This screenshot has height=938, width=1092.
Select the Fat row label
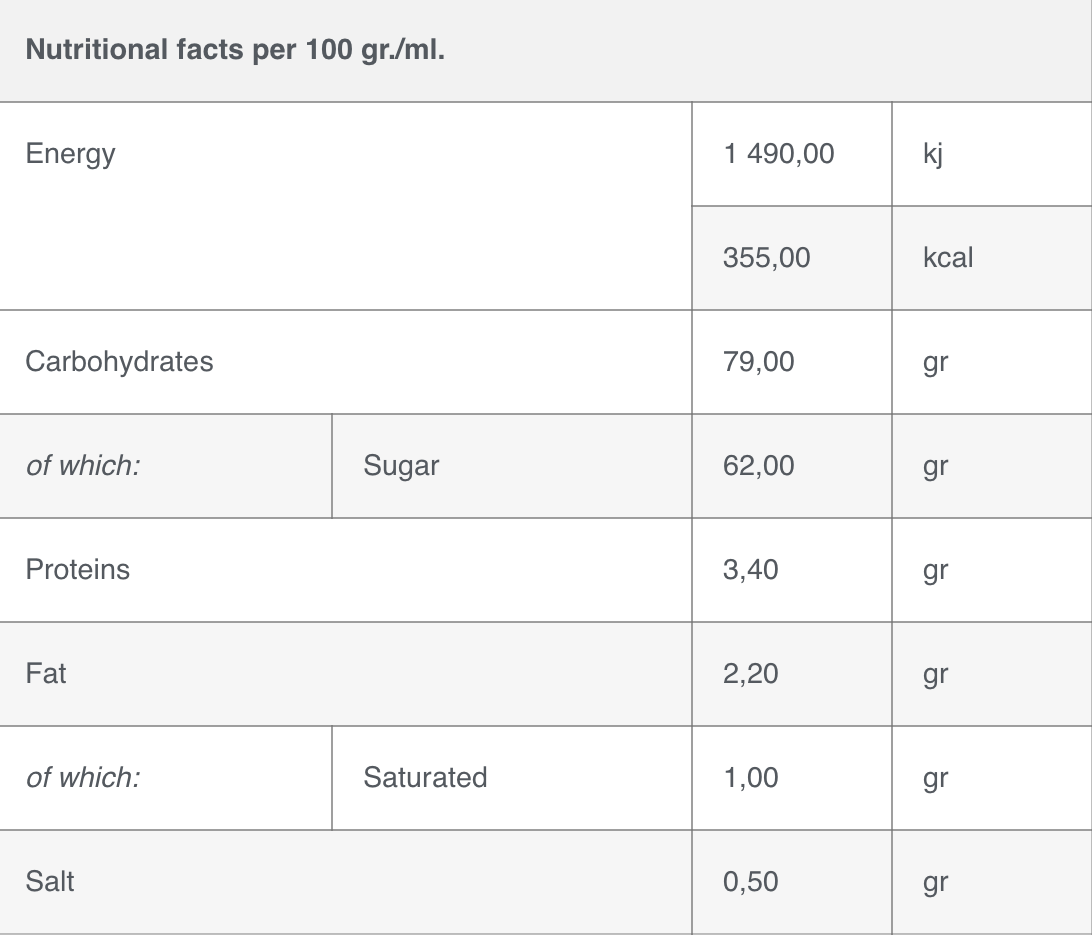tap(46, 673)
